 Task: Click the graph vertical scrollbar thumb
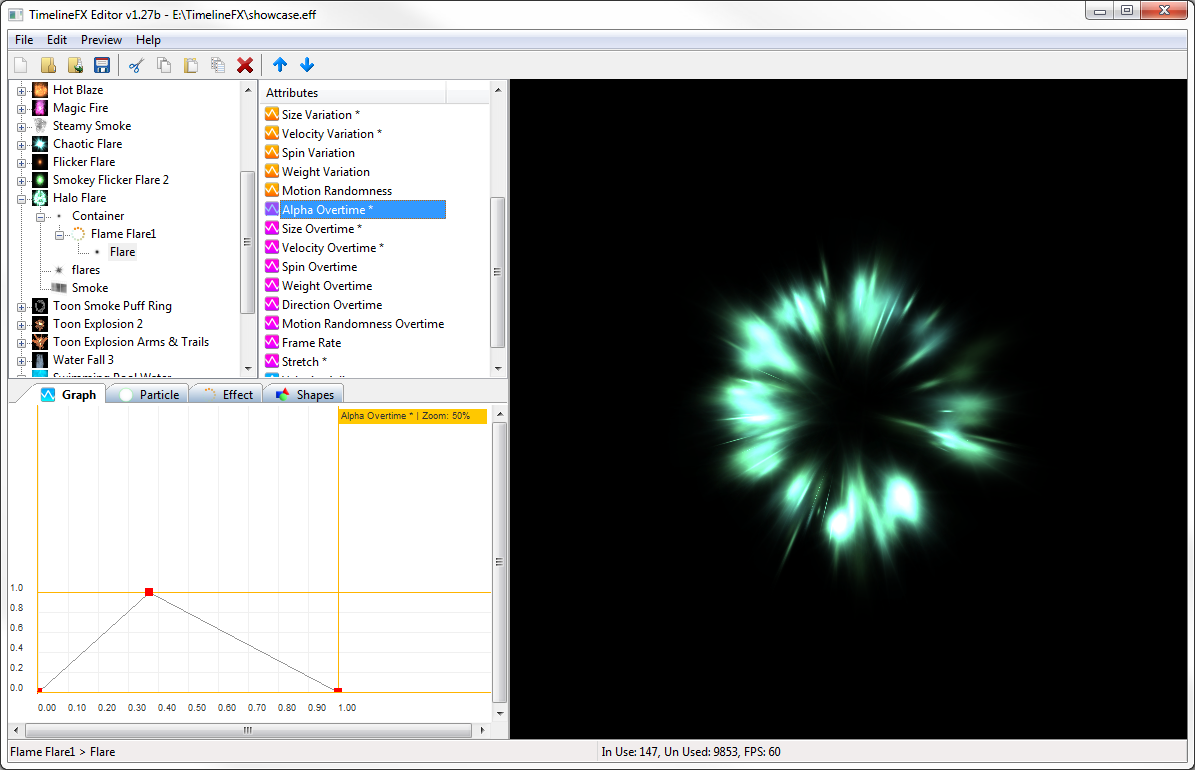coord(499,562)
